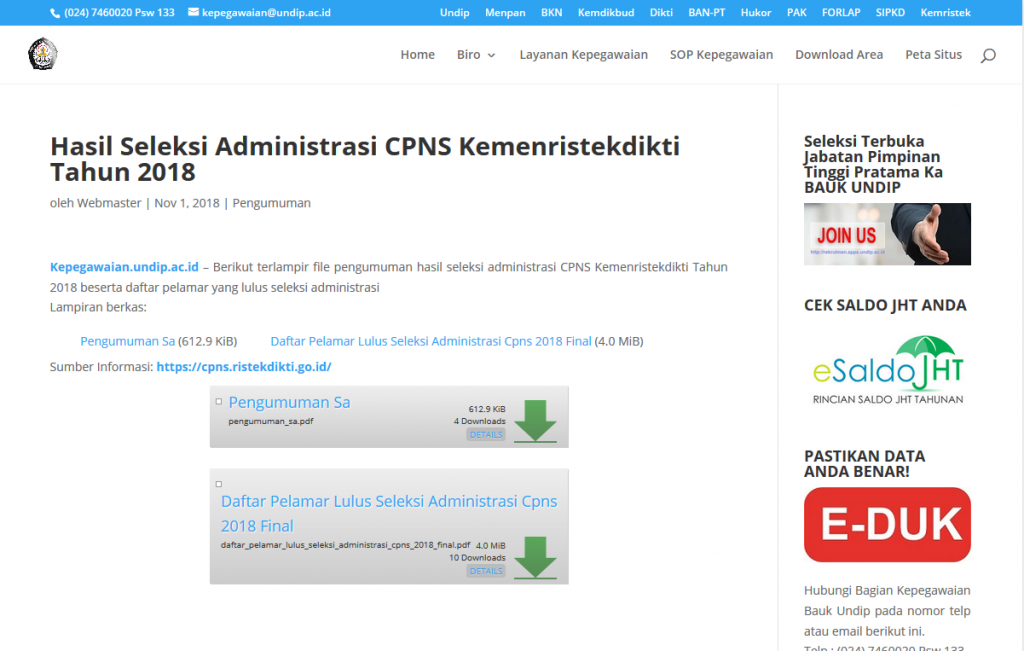The height and width of the screenshot is (651, 1024).
Task: Click the phone icon in the top bar
Action: (55, 13)
